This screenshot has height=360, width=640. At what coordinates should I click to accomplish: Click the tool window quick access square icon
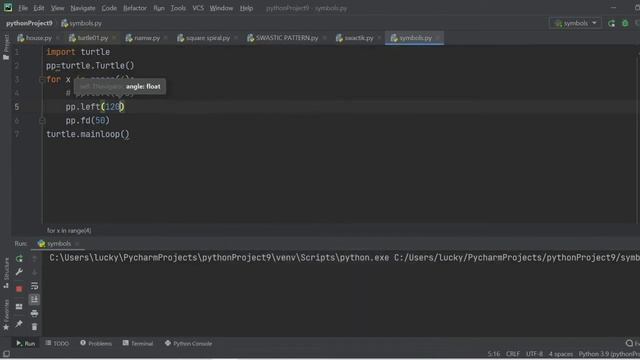point(6,354)
